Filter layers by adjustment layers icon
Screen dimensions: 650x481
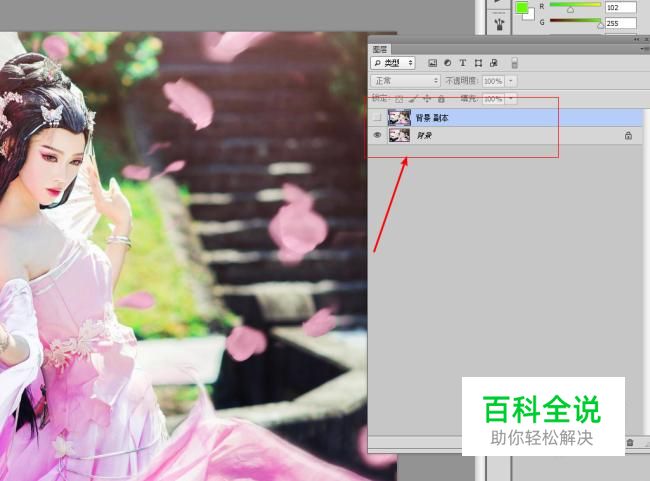[448, 63]
